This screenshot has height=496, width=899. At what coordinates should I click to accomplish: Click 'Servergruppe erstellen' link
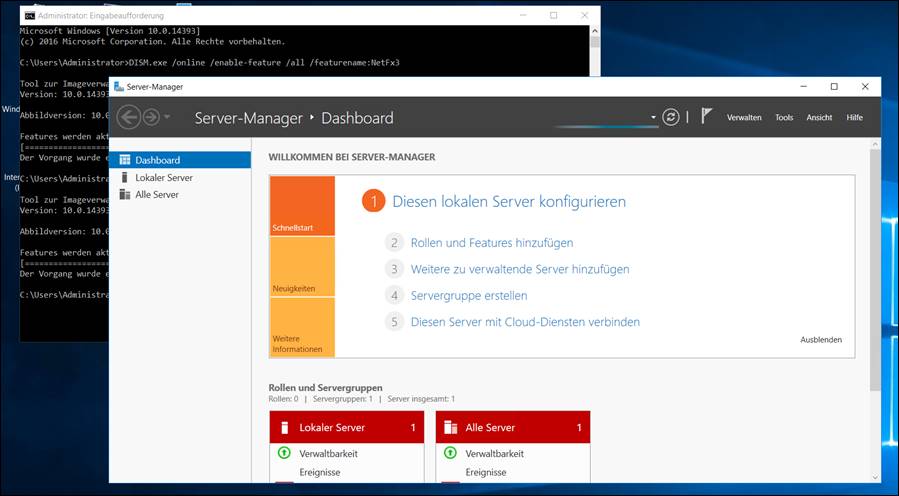click(x=468, y=295)
